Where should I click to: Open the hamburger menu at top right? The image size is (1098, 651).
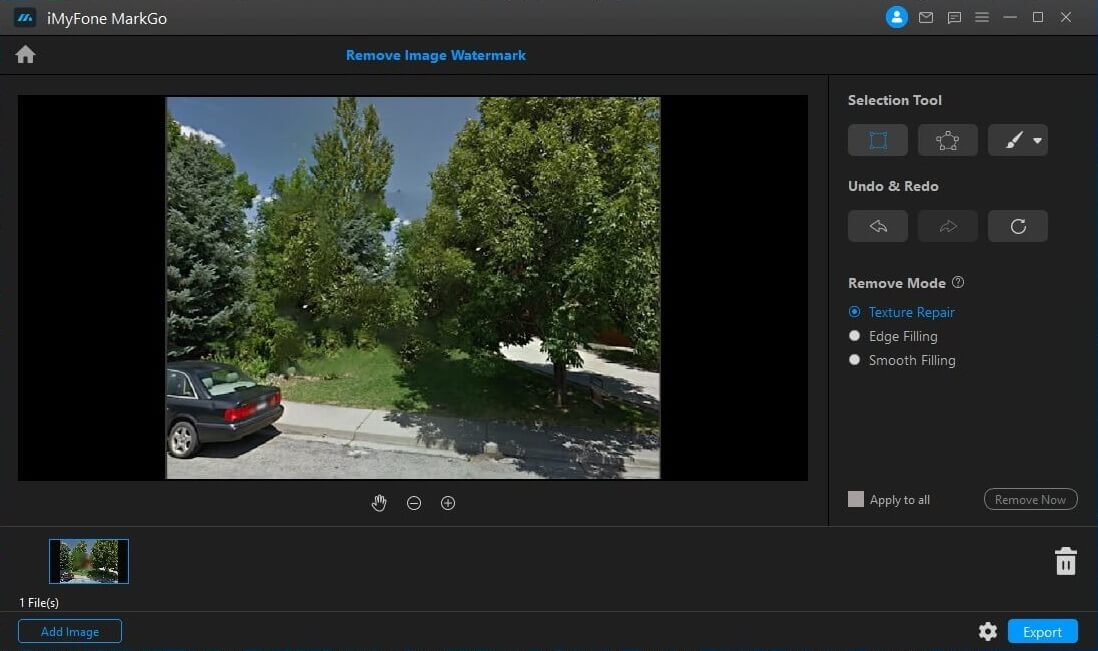(x=982, y=17)
